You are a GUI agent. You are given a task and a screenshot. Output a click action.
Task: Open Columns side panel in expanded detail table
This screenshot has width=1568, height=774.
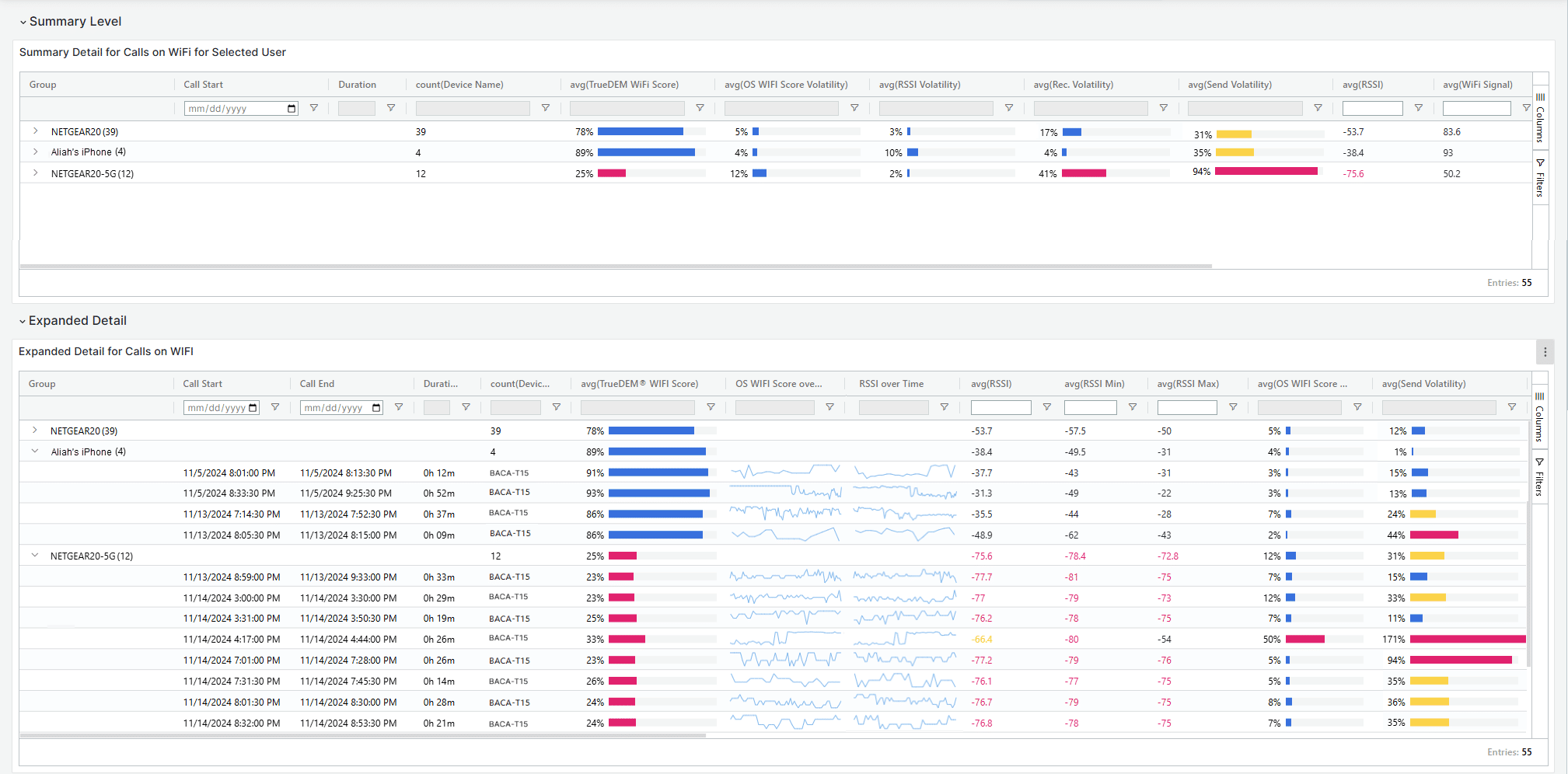[1539, 417]
